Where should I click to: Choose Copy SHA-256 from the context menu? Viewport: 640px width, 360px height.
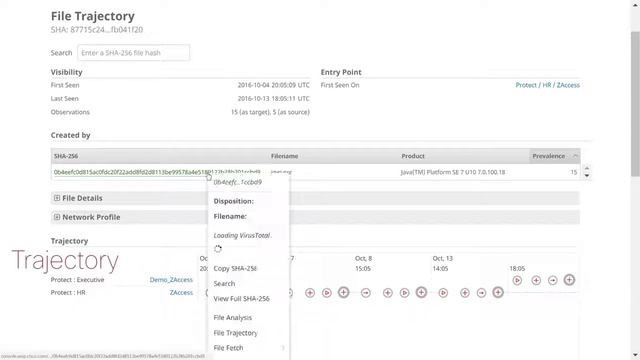[235, 269]
